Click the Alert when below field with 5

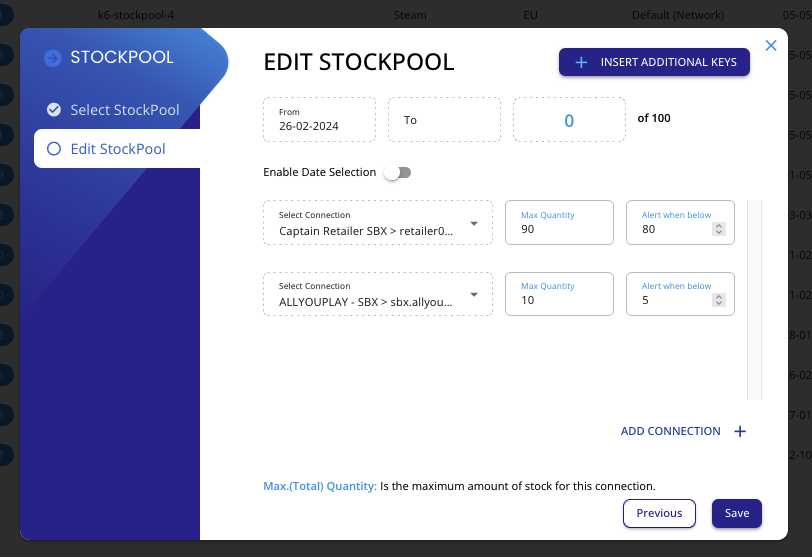point(680,294)
